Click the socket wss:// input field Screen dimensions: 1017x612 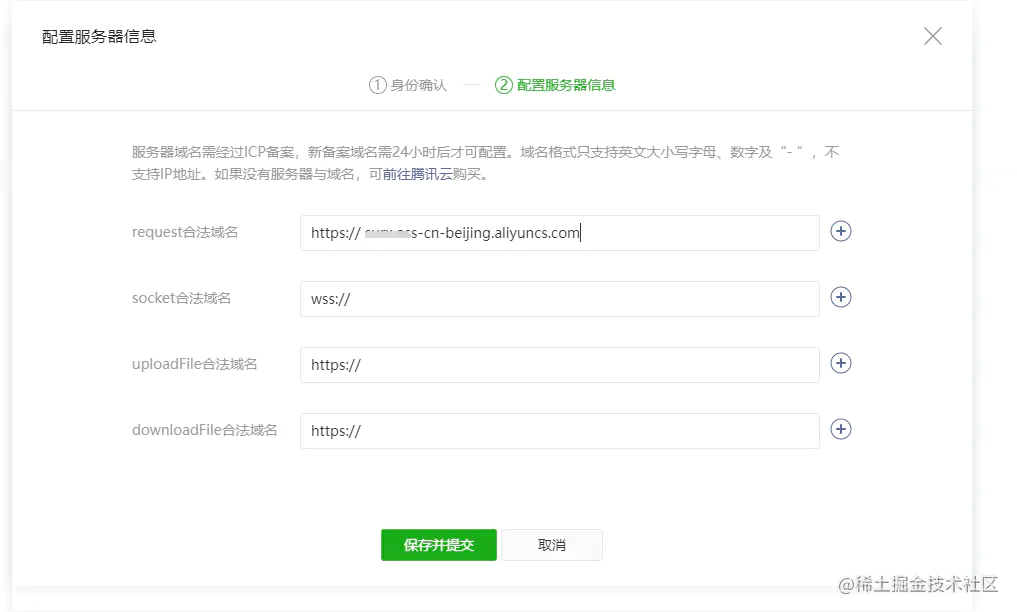coord(559,299)
